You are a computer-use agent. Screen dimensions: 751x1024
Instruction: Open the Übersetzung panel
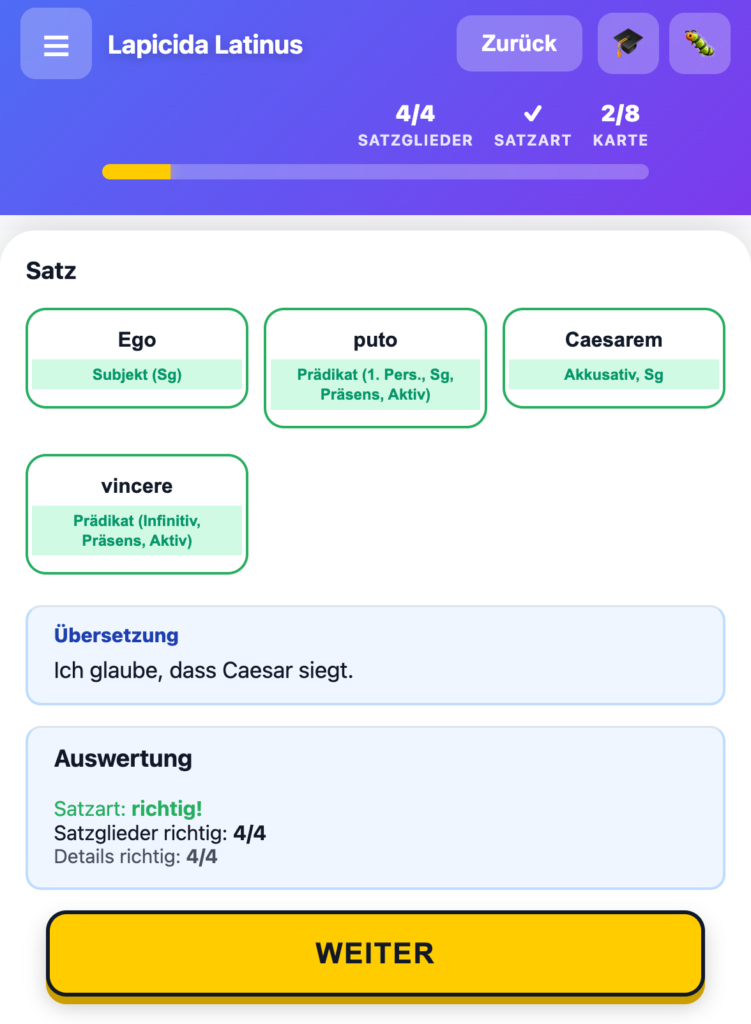click(375, 654)
